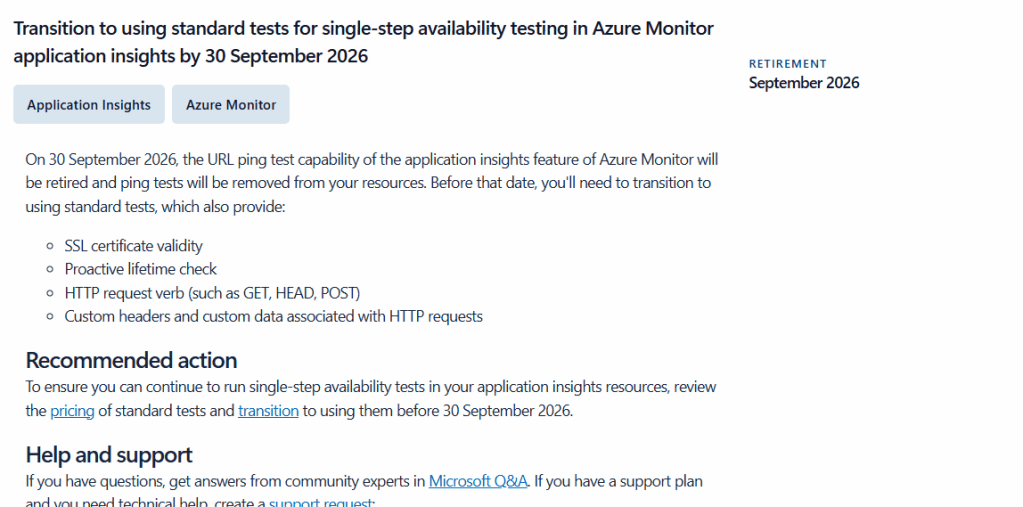Screen dimensions: 1023x507
Task: Click the Recommended action heading
Action: pyautogui.click(x=131, y=360)
